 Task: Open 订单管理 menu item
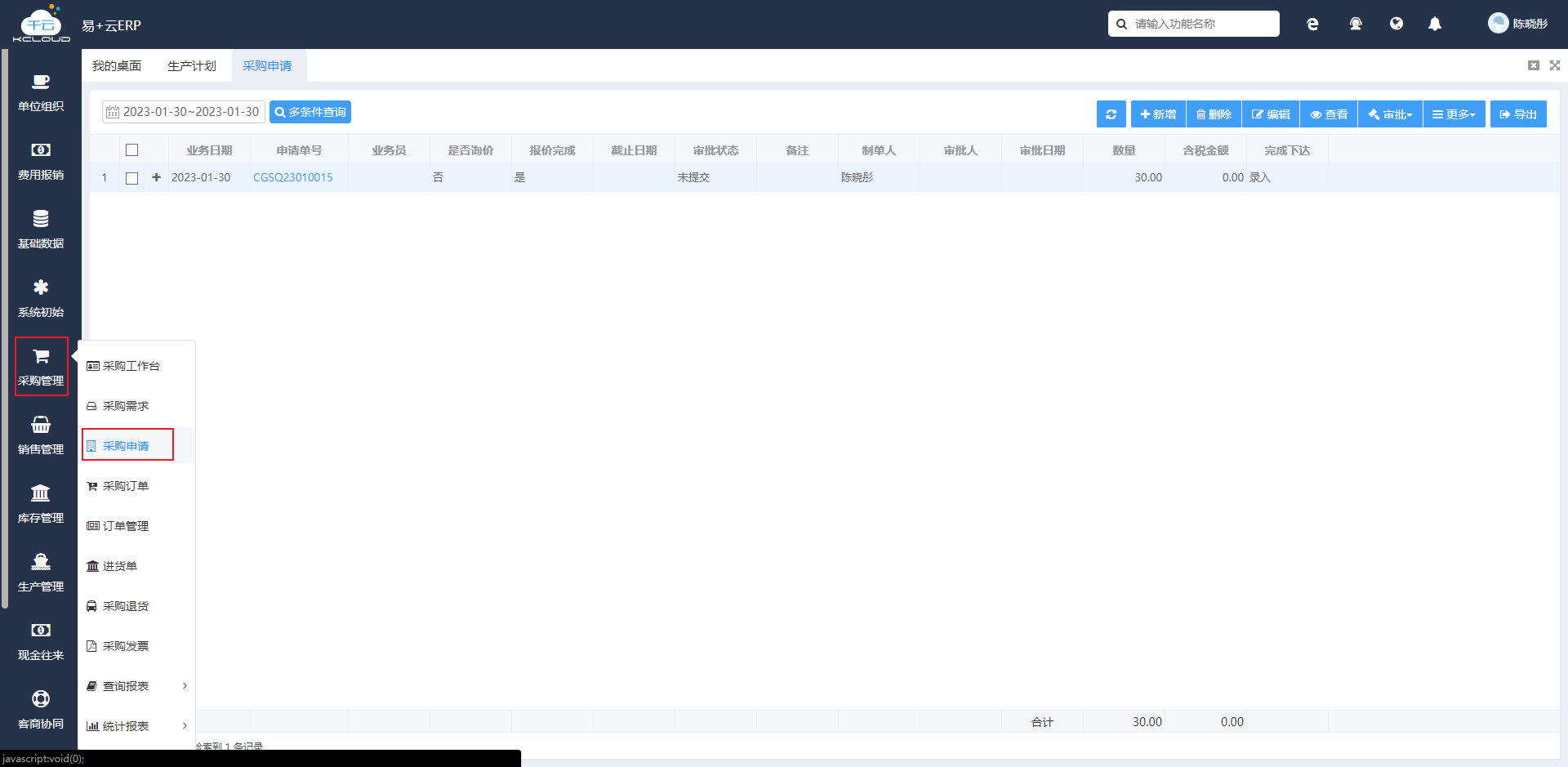click(137, 526)
